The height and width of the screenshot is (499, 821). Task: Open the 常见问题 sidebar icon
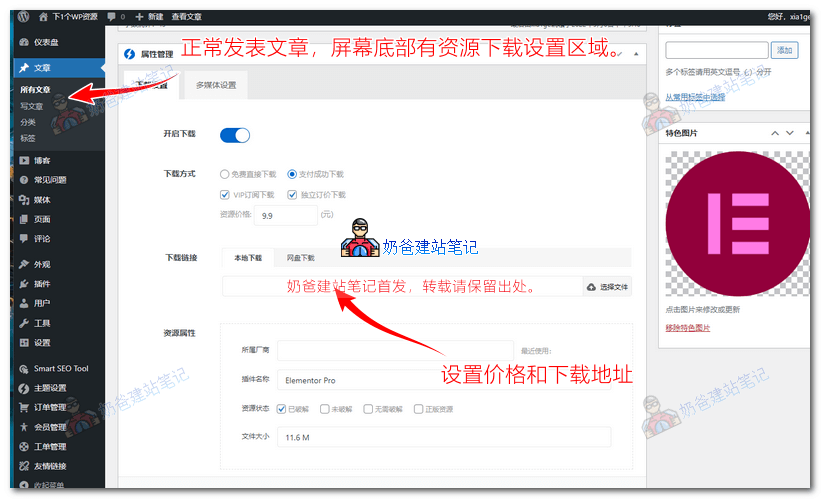click(x=24, y=180)
